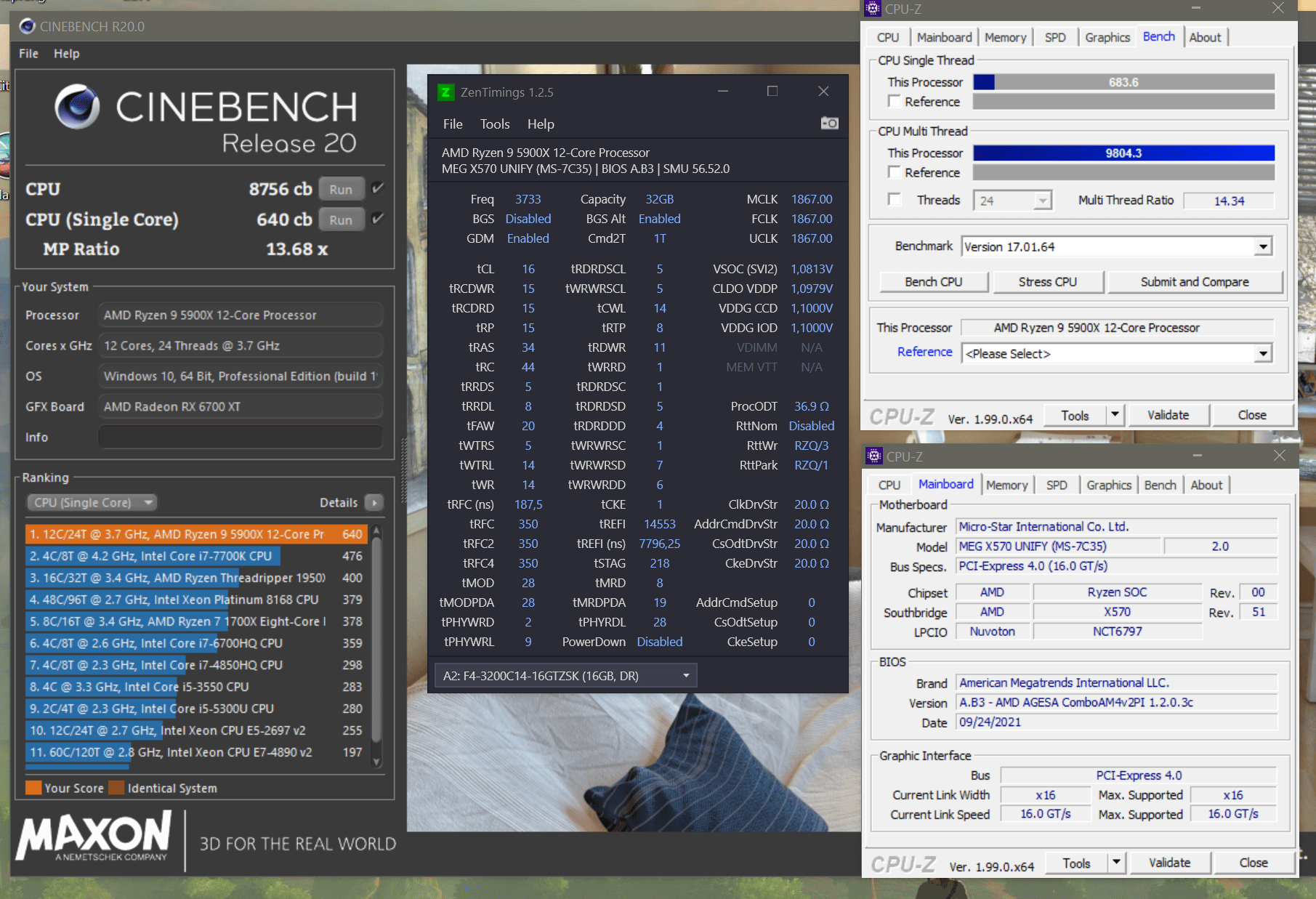The width and height of the screenshot is (1316, 899).
Task: Click the multi thread score bar 9804.3
Action: coord(1123,153)
